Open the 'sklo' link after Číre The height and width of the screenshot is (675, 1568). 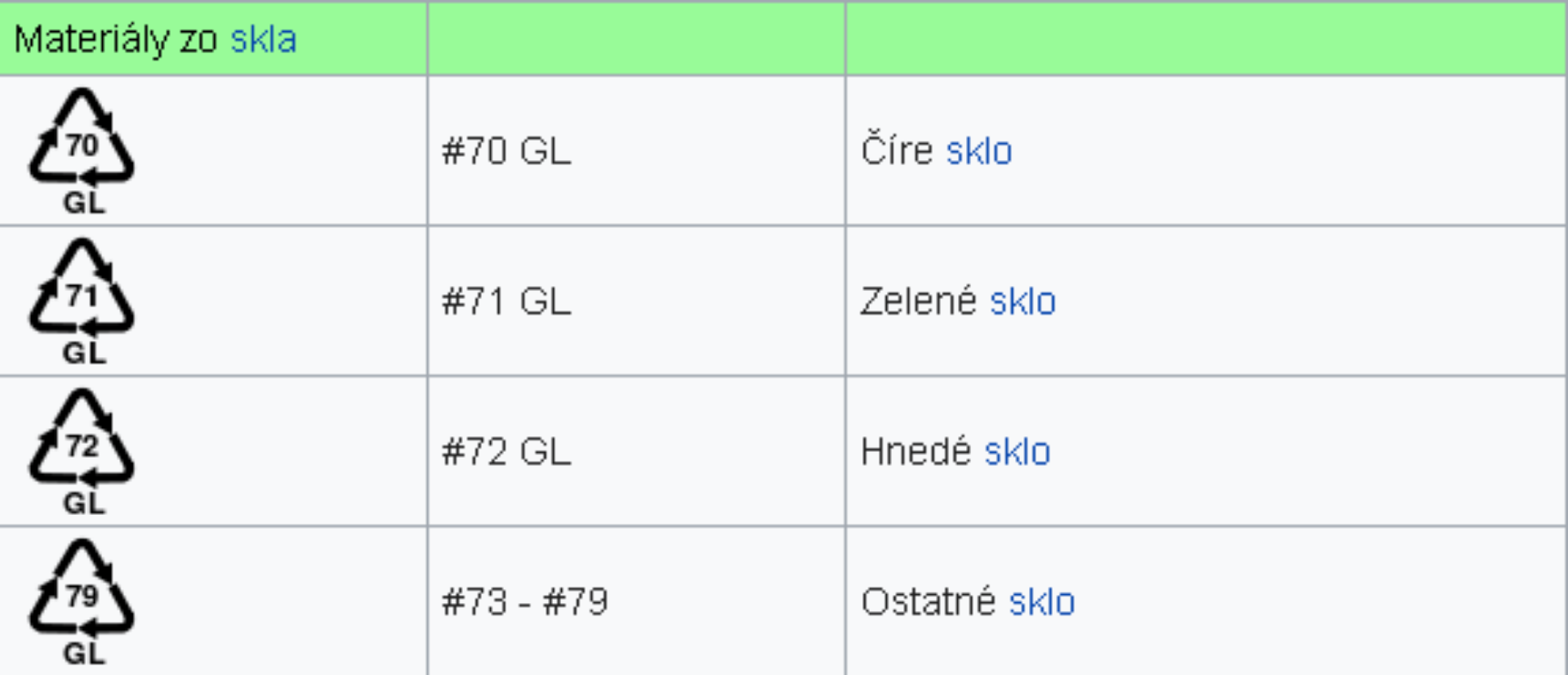pyautogui.click(x=979, y=151)
